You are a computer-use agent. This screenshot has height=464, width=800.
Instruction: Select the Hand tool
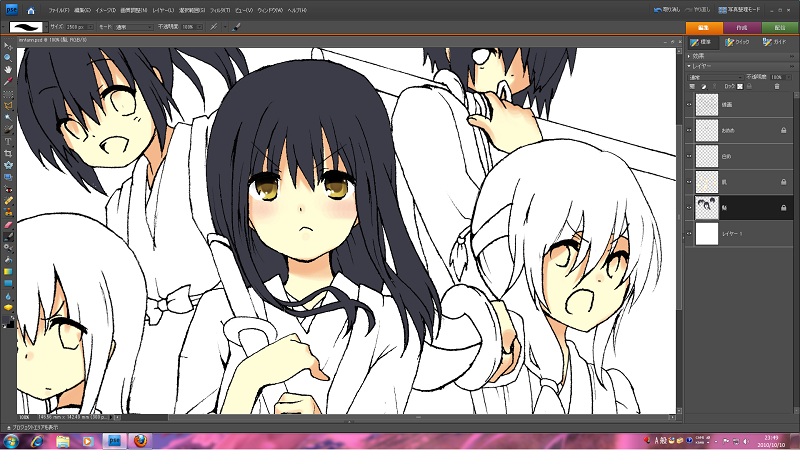point(8,69)
